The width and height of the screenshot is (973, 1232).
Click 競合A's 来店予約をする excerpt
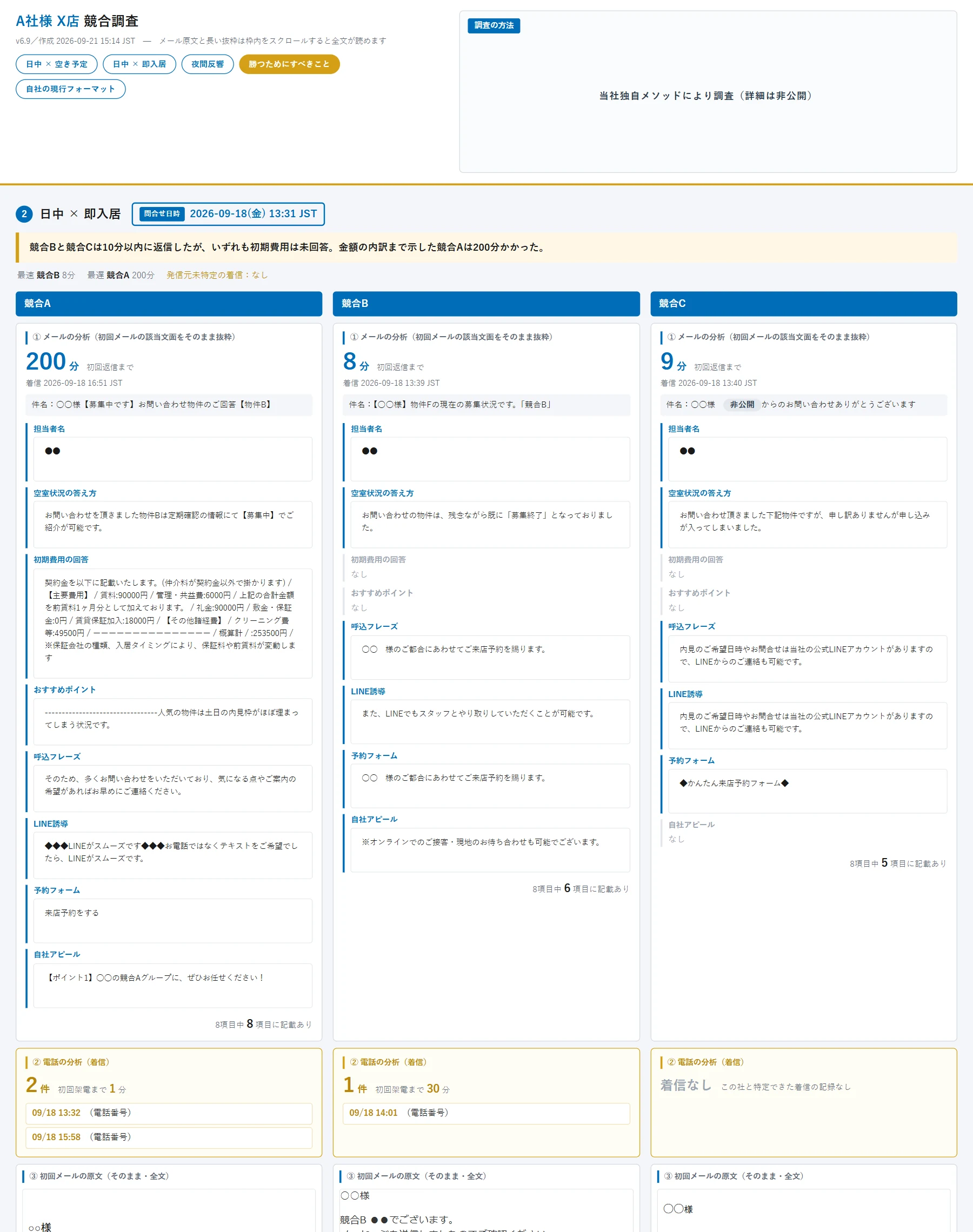[x=172, y=921]
